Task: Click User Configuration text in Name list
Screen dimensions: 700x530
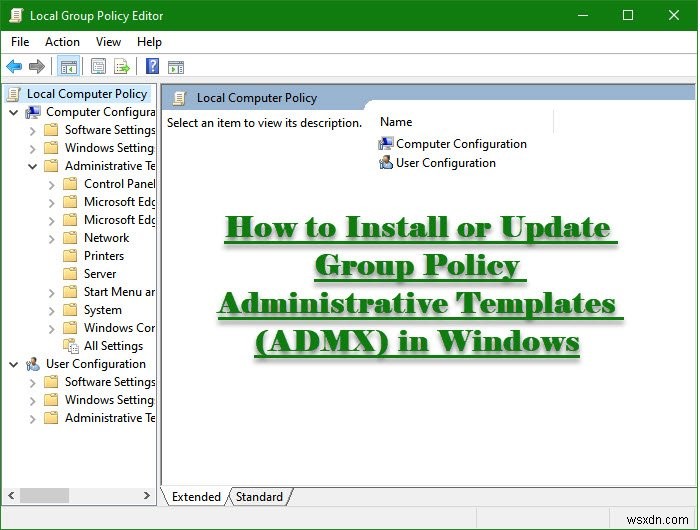Action: [x=446, y=163]
